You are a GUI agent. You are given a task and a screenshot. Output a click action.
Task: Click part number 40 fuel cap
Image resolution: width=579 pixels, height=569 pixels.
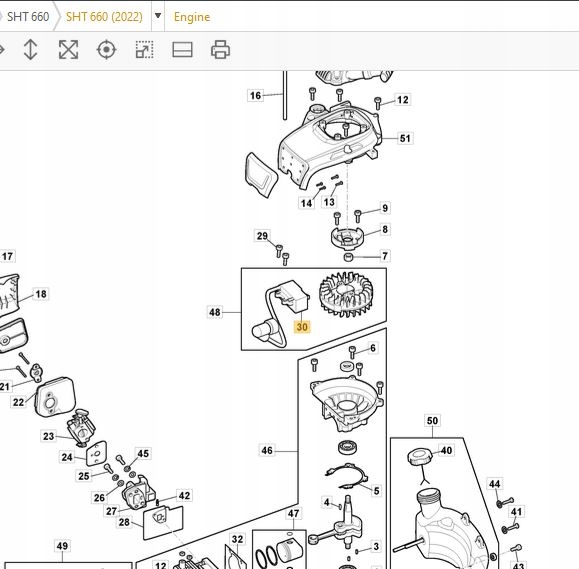(x=446, y=450)
